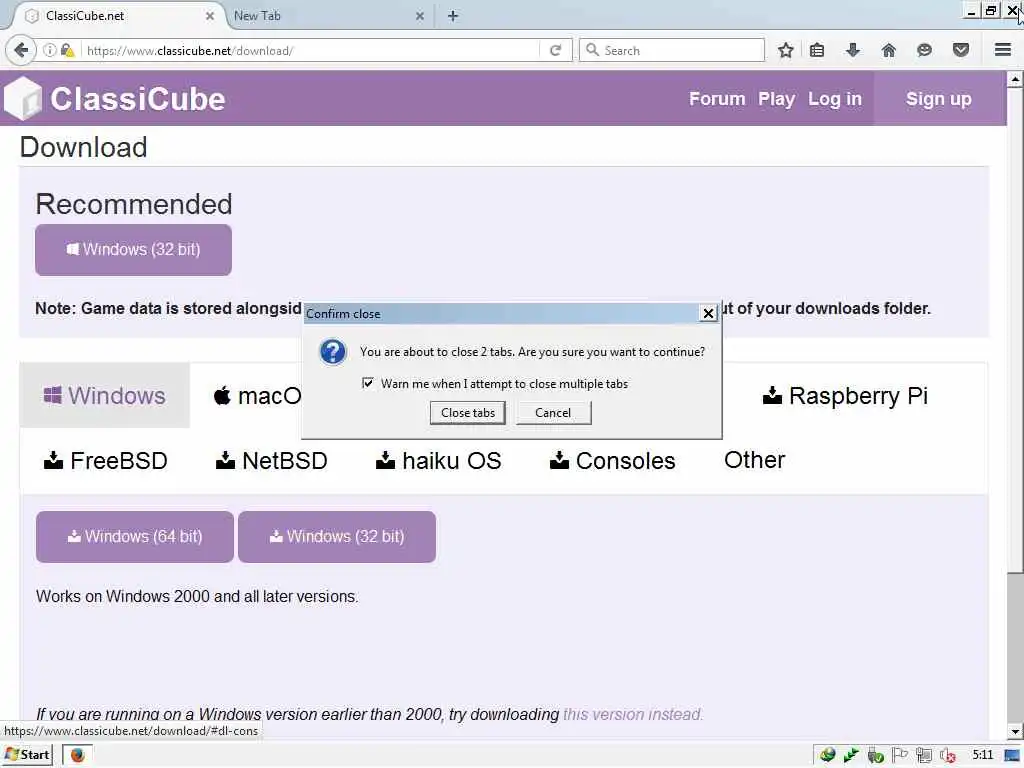Screen dimensions: 1024x768
Task: Click the show desktop icon in the tray
Action: tap(1012, 756)
